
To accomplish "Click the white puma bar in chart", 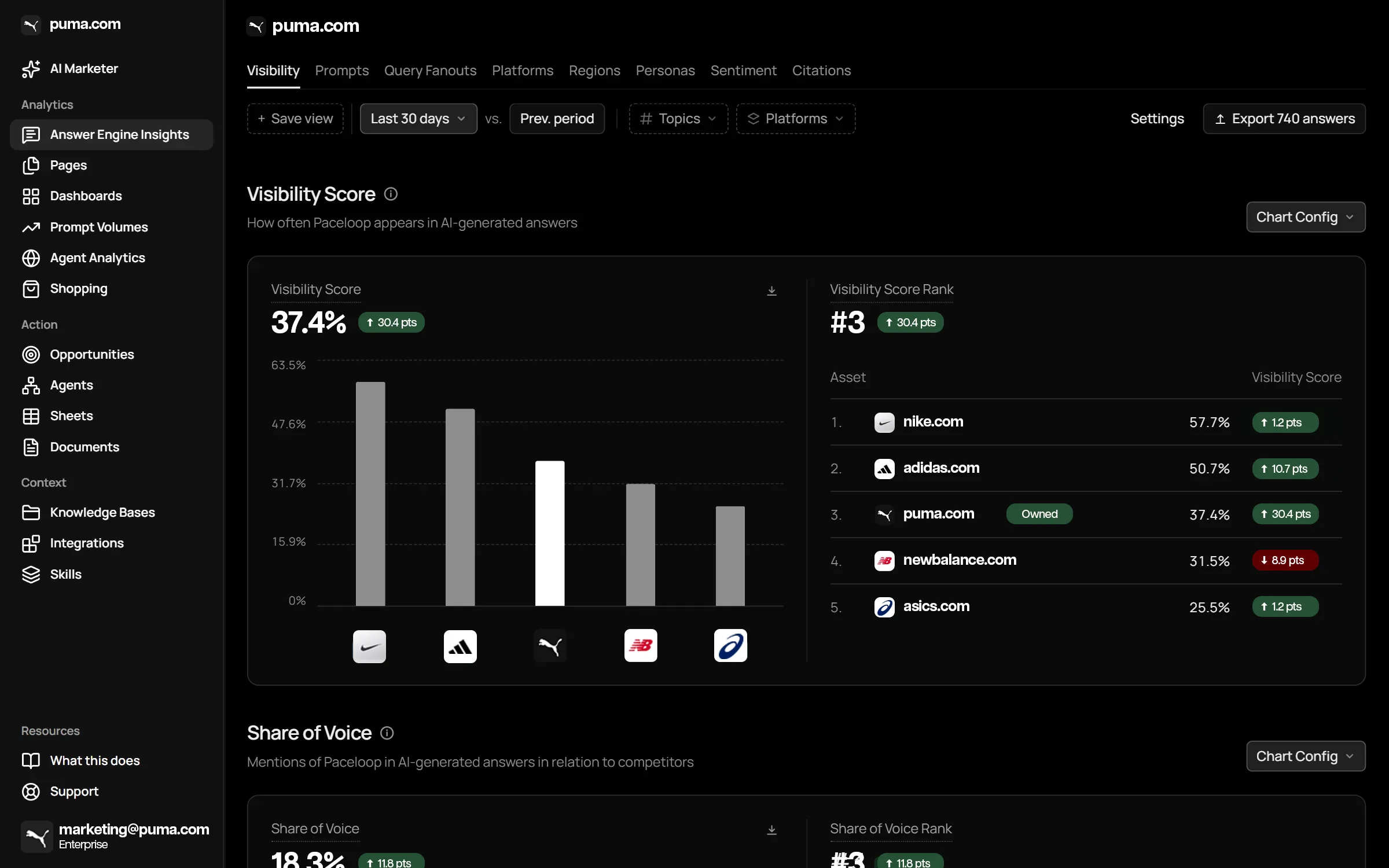I will click(550, 534).
